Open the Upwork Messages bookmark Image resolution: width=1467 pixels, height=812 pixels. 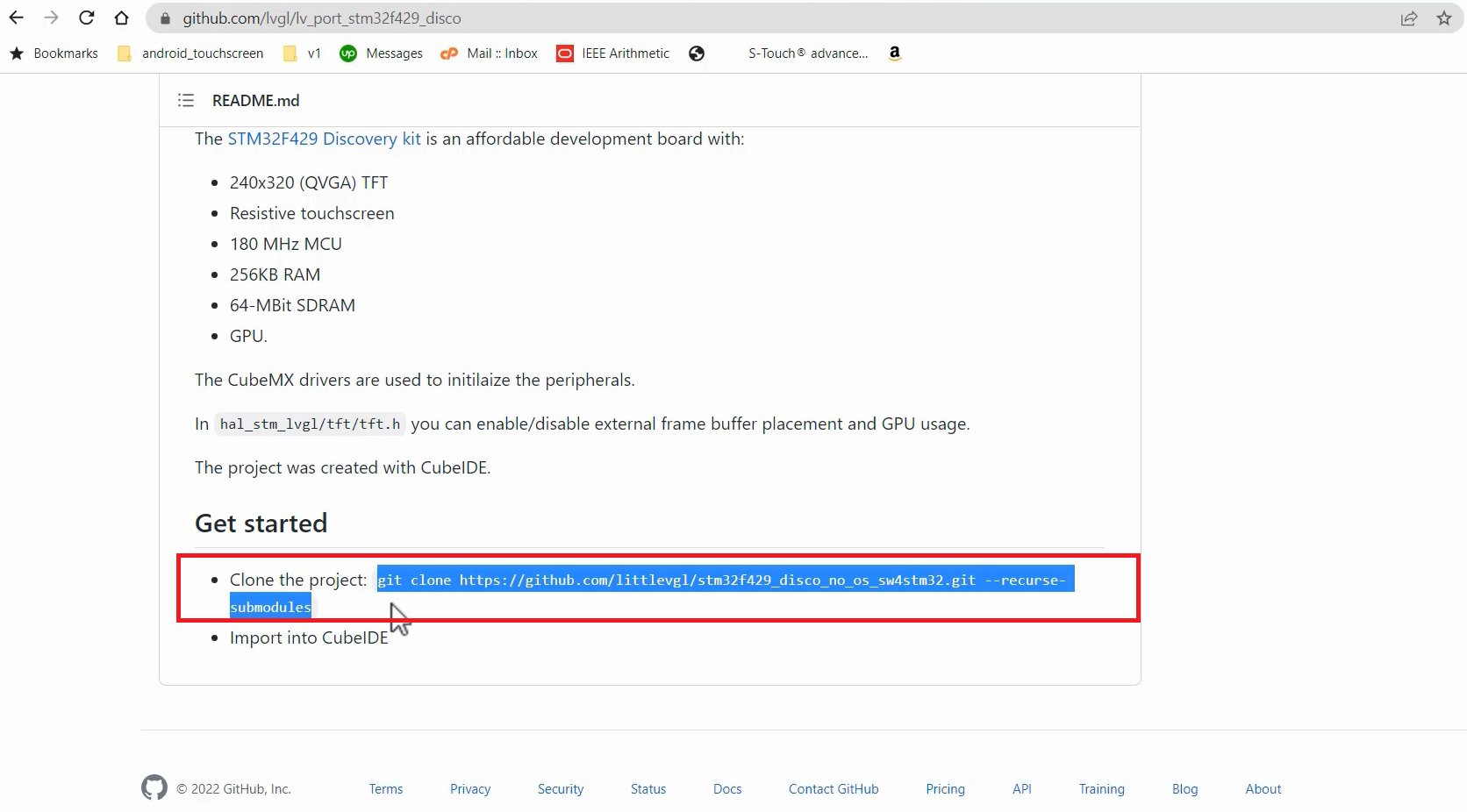tap(381, 53)
